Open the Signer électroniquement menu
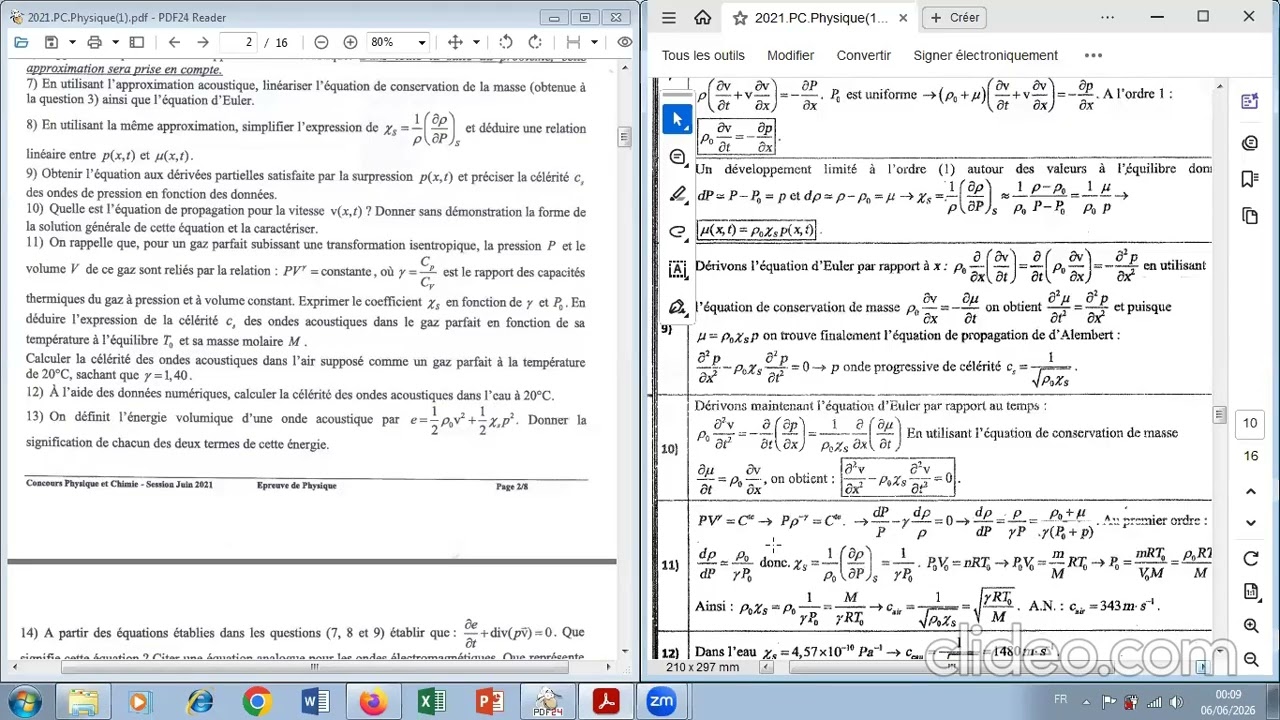The width and height of the screenshot is (1280, 720). pyautogui.click(x=985, y=55)
